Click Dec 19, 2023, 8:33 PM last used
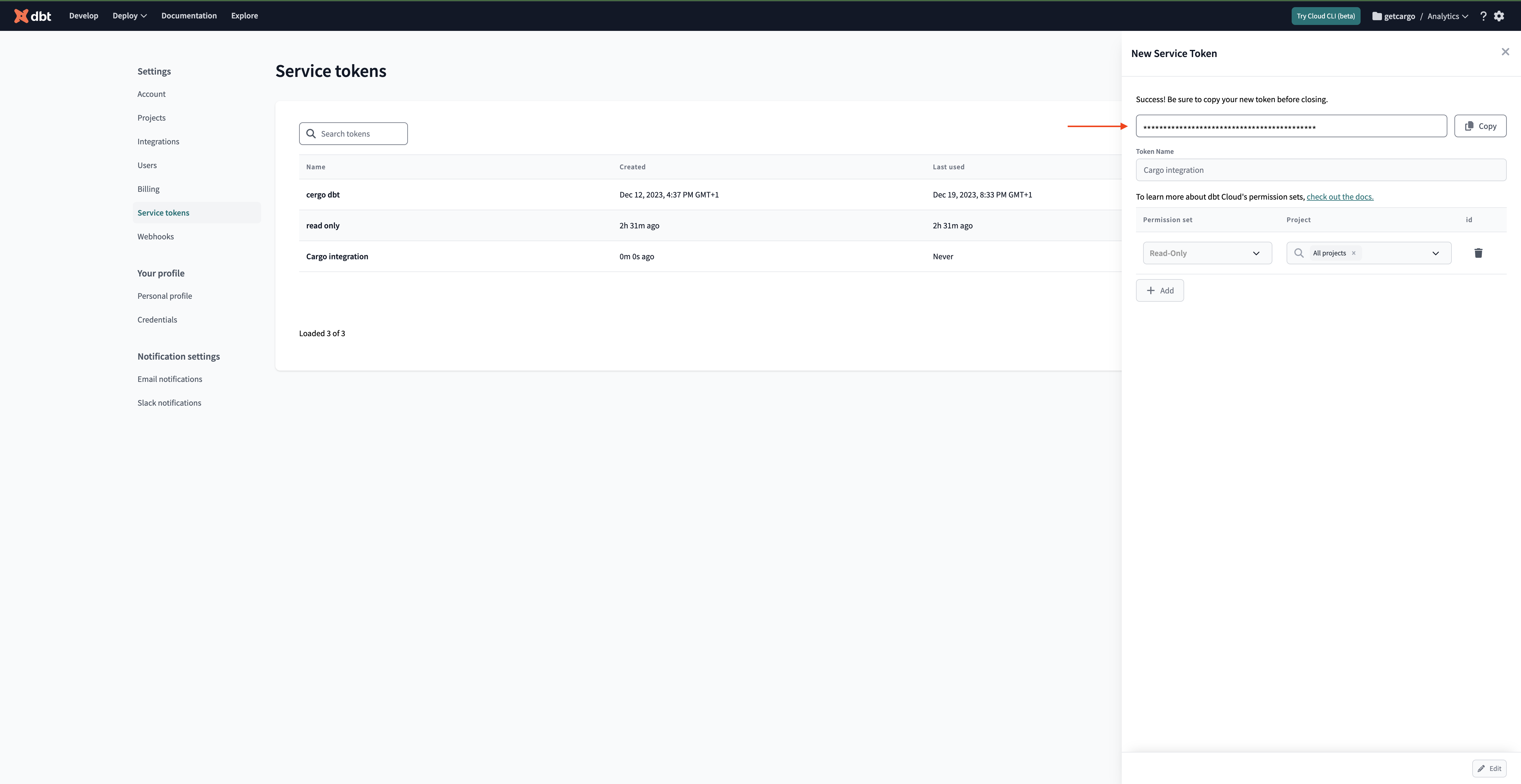The image size is (1521, 784). pyautogui.click(x=982, y=195)
